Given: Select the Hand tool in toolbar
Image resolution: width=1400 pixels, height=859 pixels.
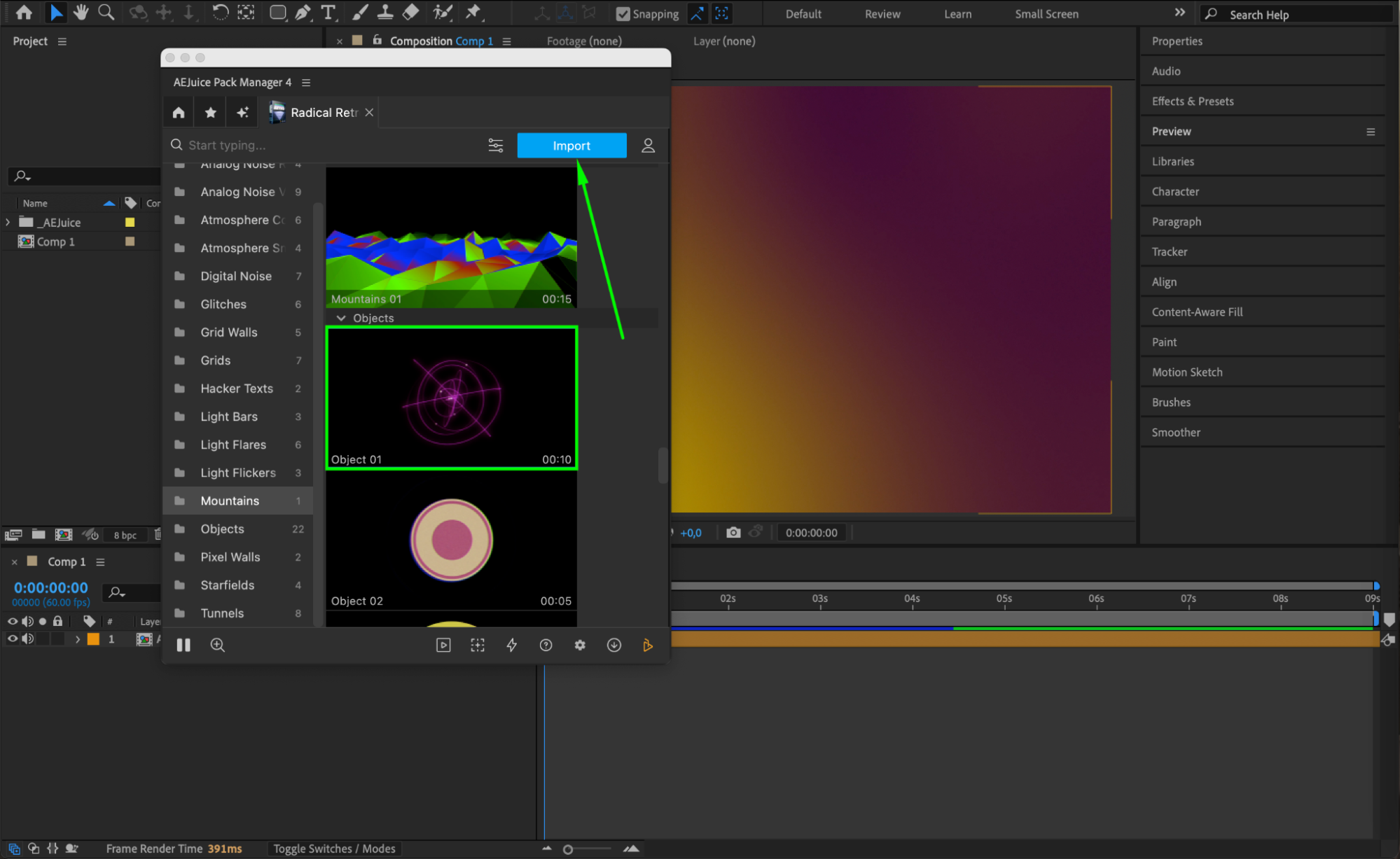Looking at the screenshot, I should 81,12.
